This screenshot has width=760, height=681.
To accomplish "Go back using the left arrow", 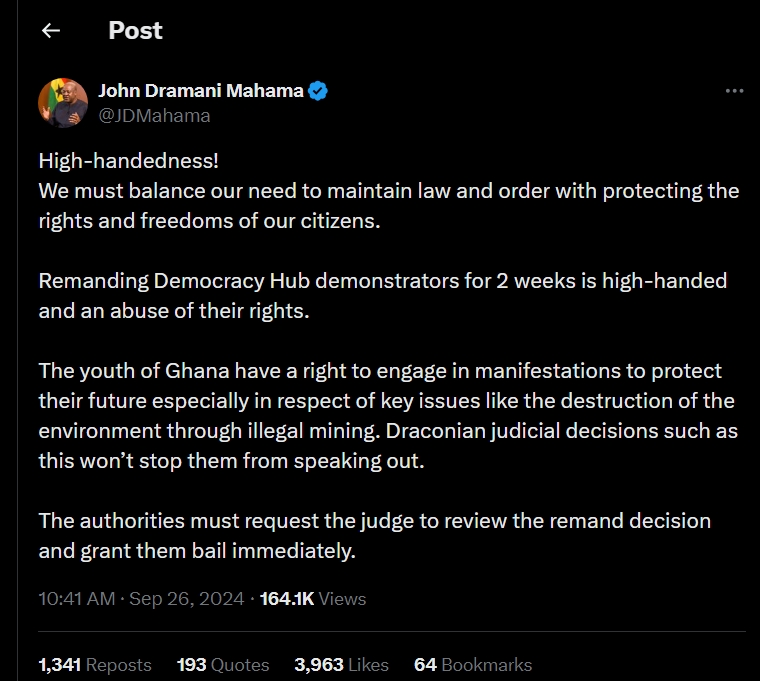I will 51,31.
